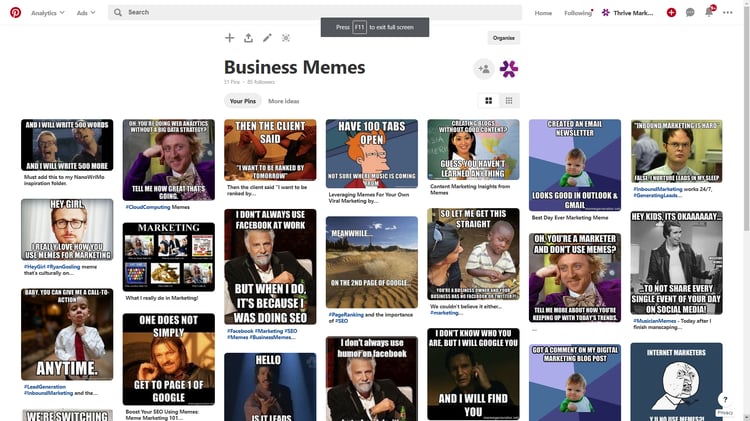Open the Following feed link
750x421 pixels.
point(578,13)
